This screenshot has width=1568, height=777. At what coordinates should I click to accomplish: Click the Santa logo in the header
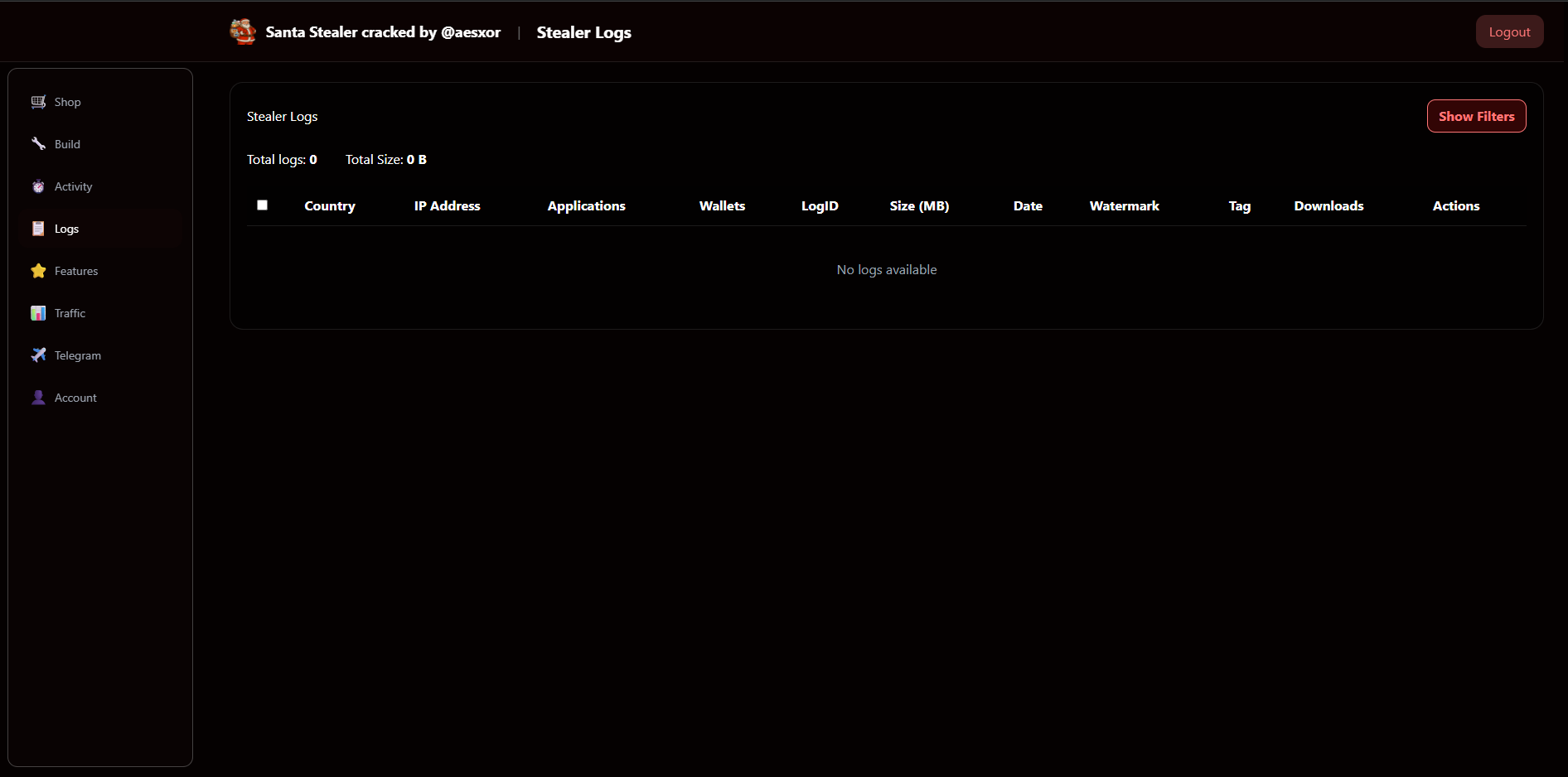pyautogui.click(x=243, y=31)
